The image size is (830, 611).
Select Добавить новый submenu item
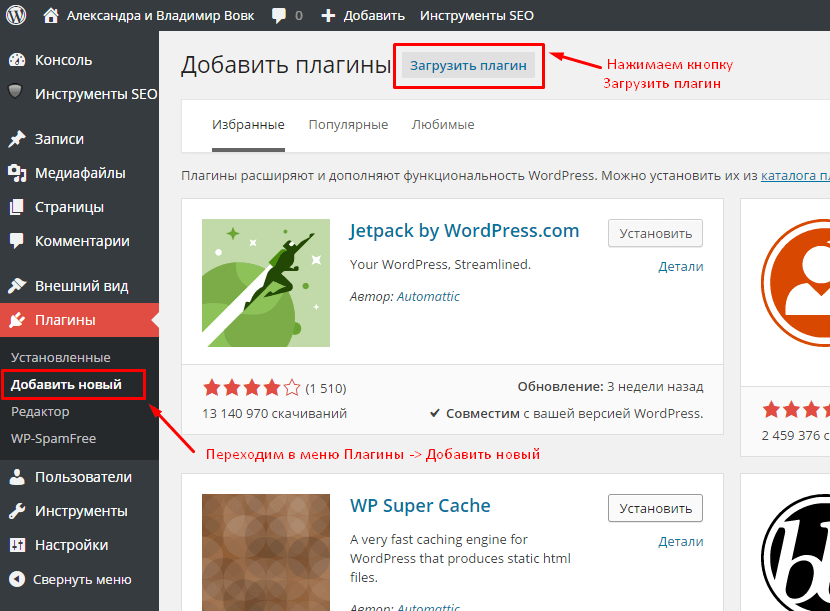(66, 384)
